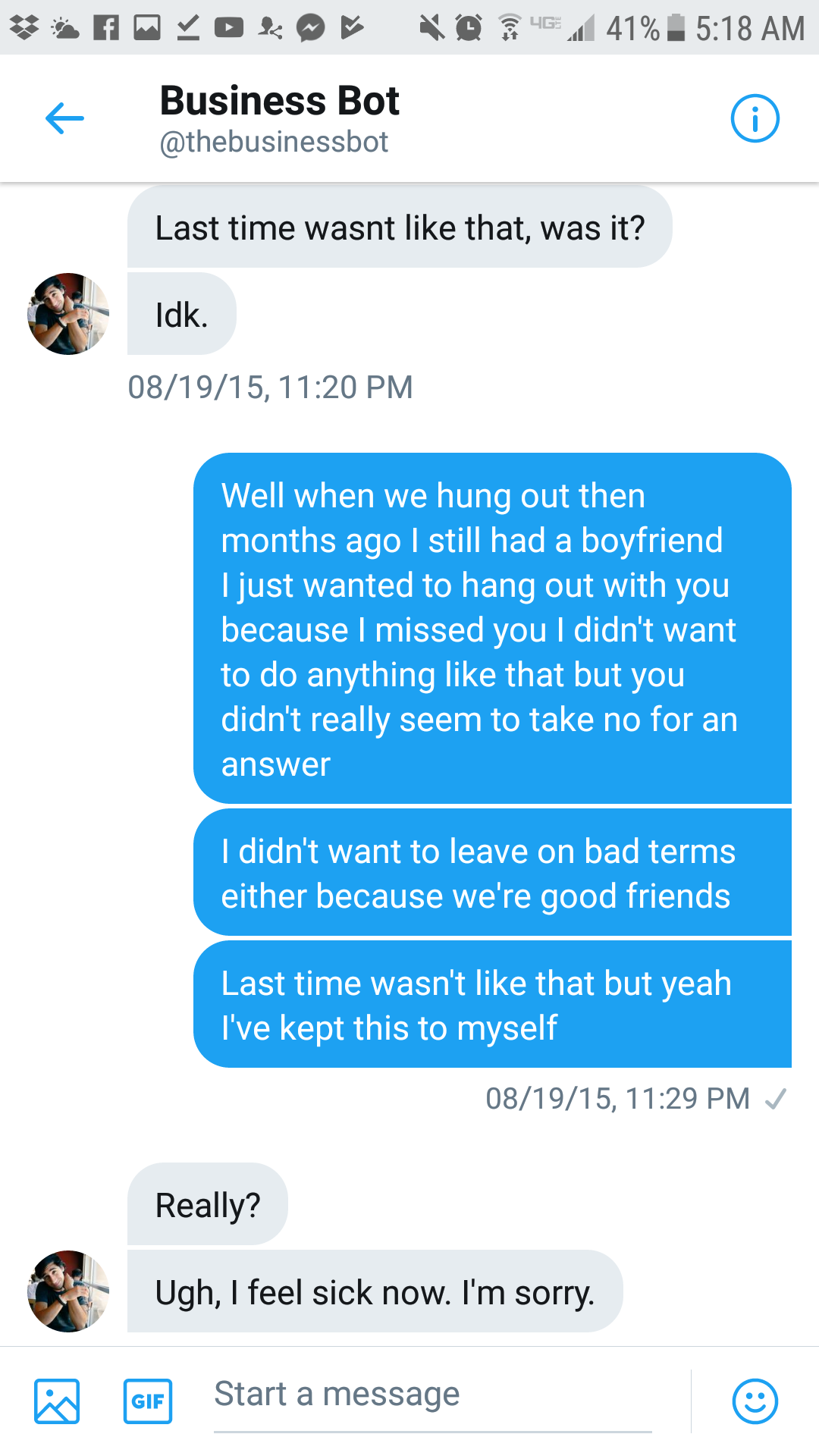Tap the 'Well when we hung out' message
Screen dimensions: 819x1456
[492, 629]
